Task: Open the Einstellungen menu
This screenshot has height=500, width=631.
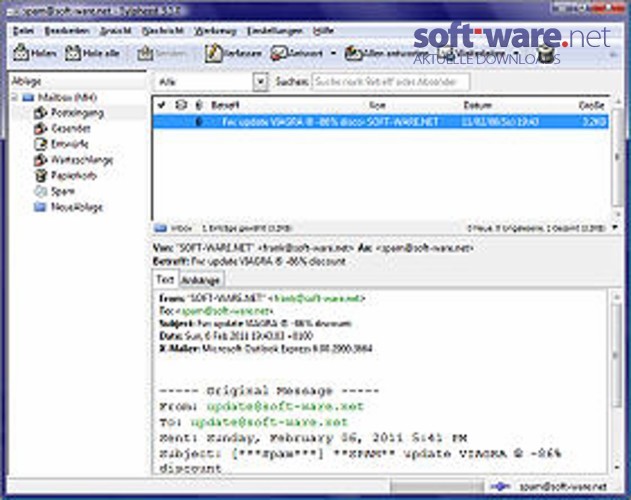Action: click(x=274, y=31)
